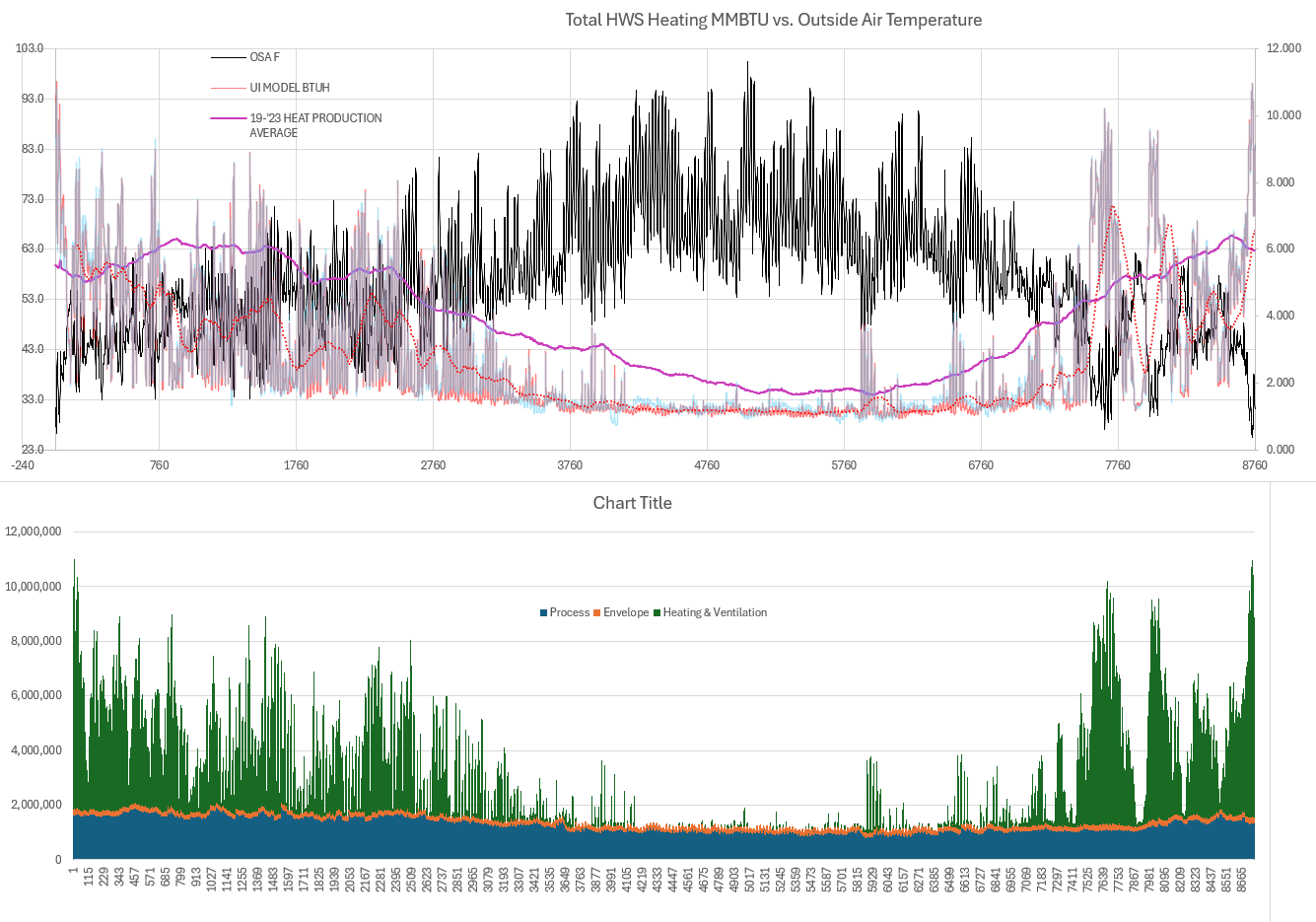Select the 'Total HWS Heating MMBTU' chart title

[773, 20]
